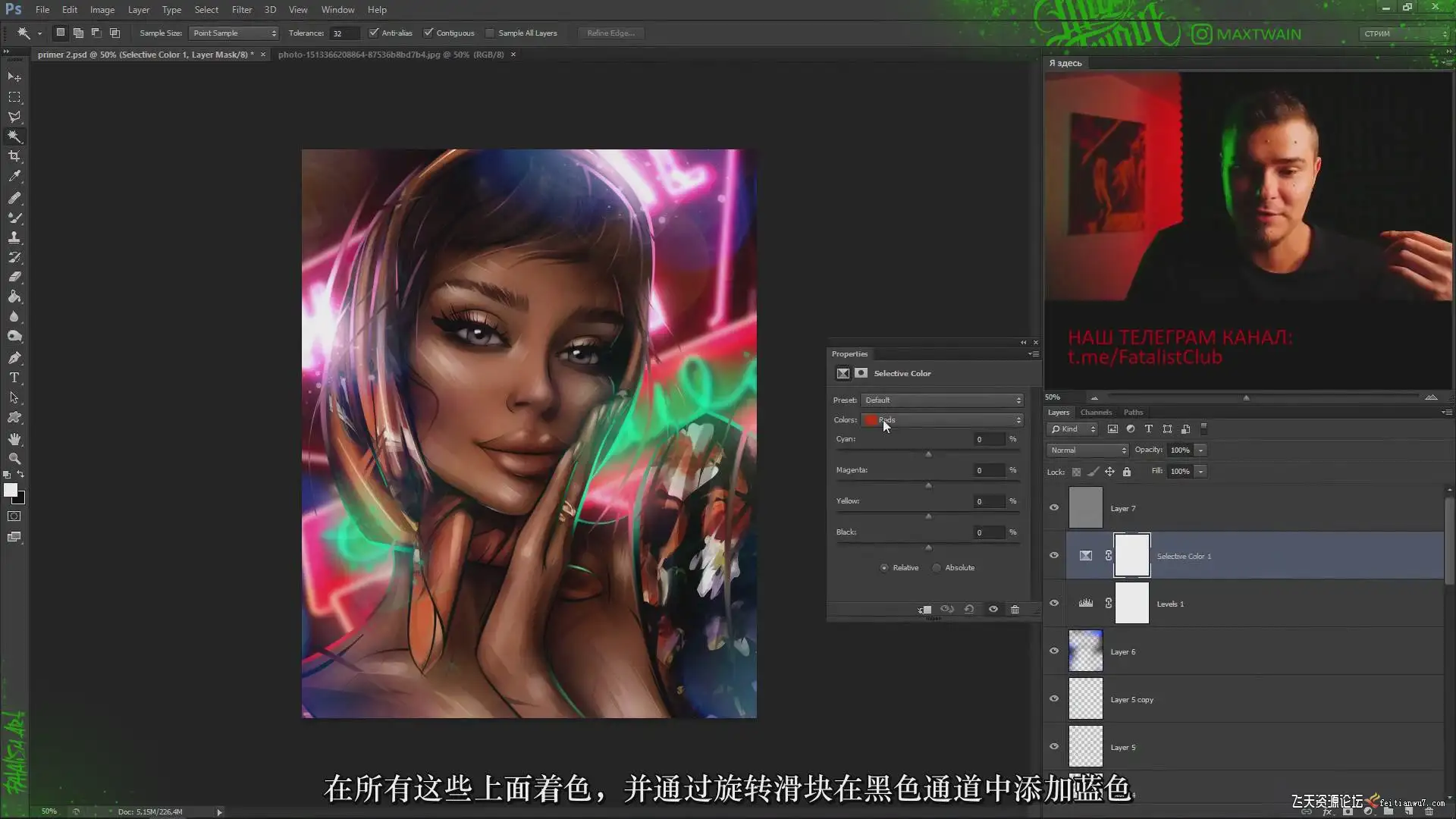Image resolution: width=1456 pixels, height=819 pixels.
Task: Uncheck the Anti-alias checkbox
Action: pos(373,33)
